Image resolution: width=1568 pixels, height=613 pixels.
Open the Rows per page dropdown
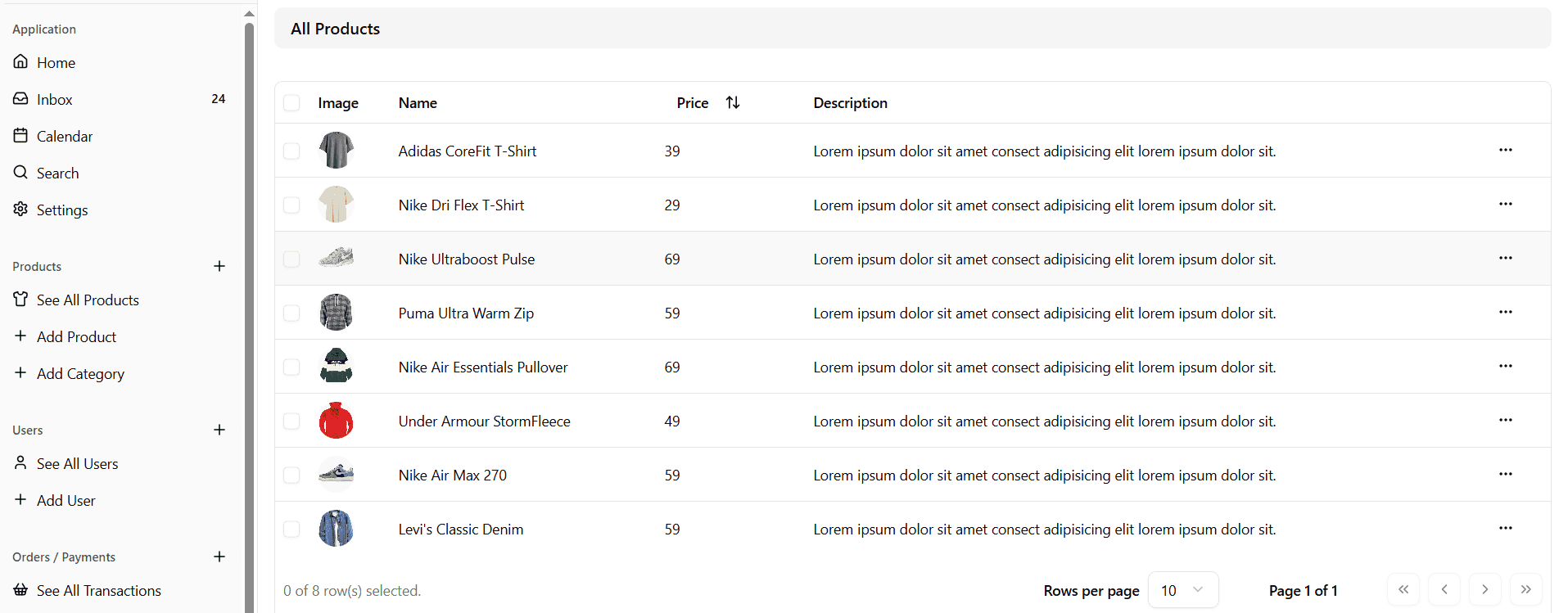pyautogui.click(x=1182, y=590)
